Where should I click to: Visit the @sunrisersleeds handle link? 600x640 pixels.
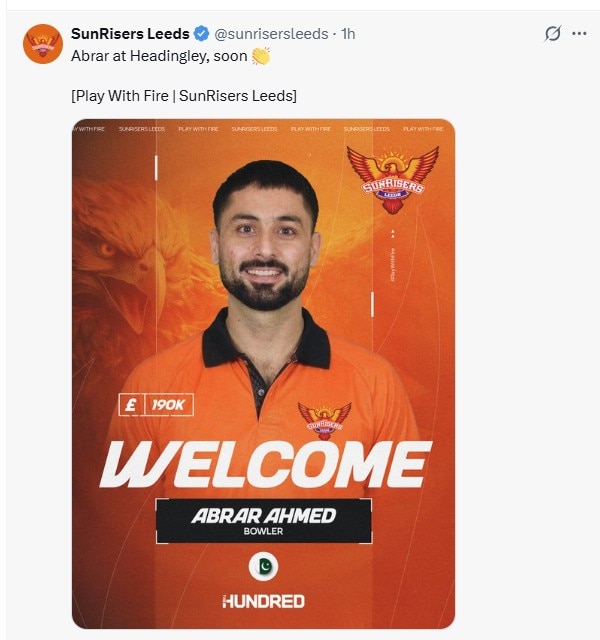271,34
